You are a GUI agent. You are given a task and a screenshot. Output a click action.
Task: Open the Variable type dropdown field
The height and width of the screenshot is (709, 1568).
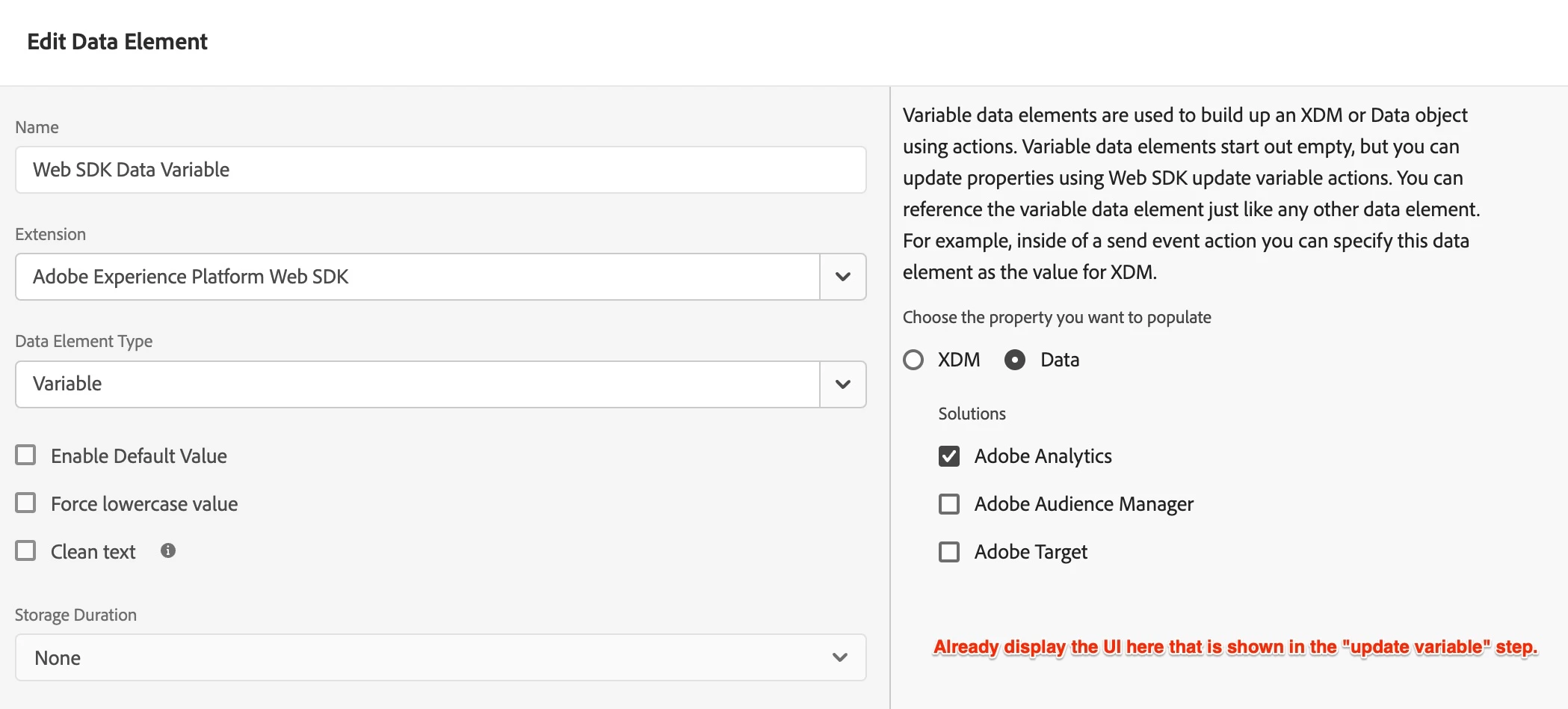[417, 384]
